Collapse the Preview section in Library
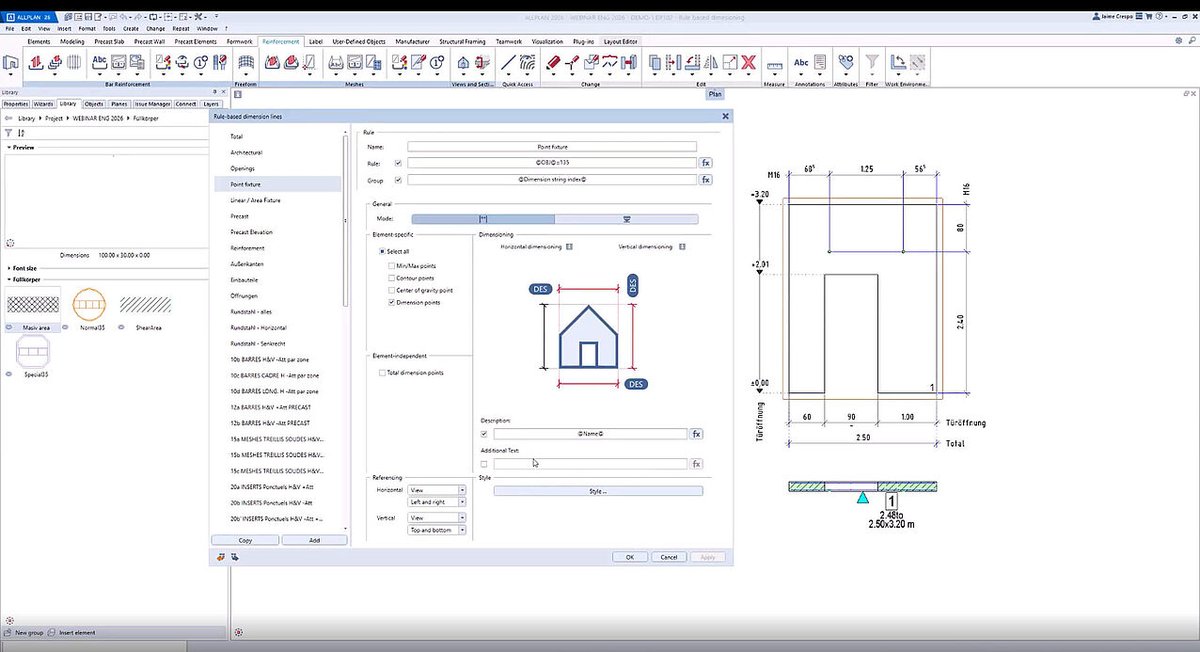Viewport: 1200px width, 652px height. point(9,147)
